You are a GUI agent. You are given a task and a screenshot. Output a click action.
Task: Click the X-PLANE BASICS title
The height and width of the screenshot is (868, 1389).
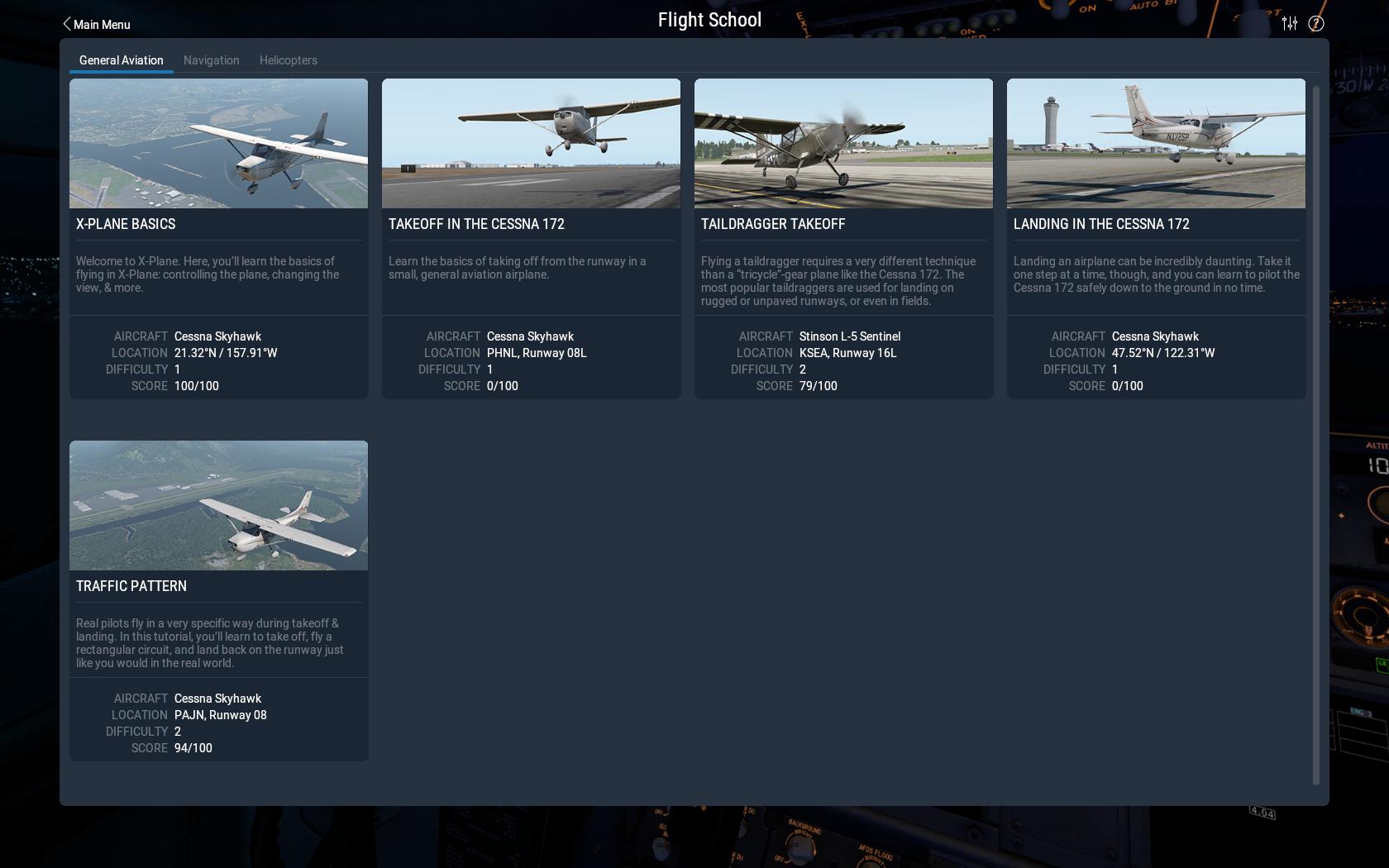point(126,224)
